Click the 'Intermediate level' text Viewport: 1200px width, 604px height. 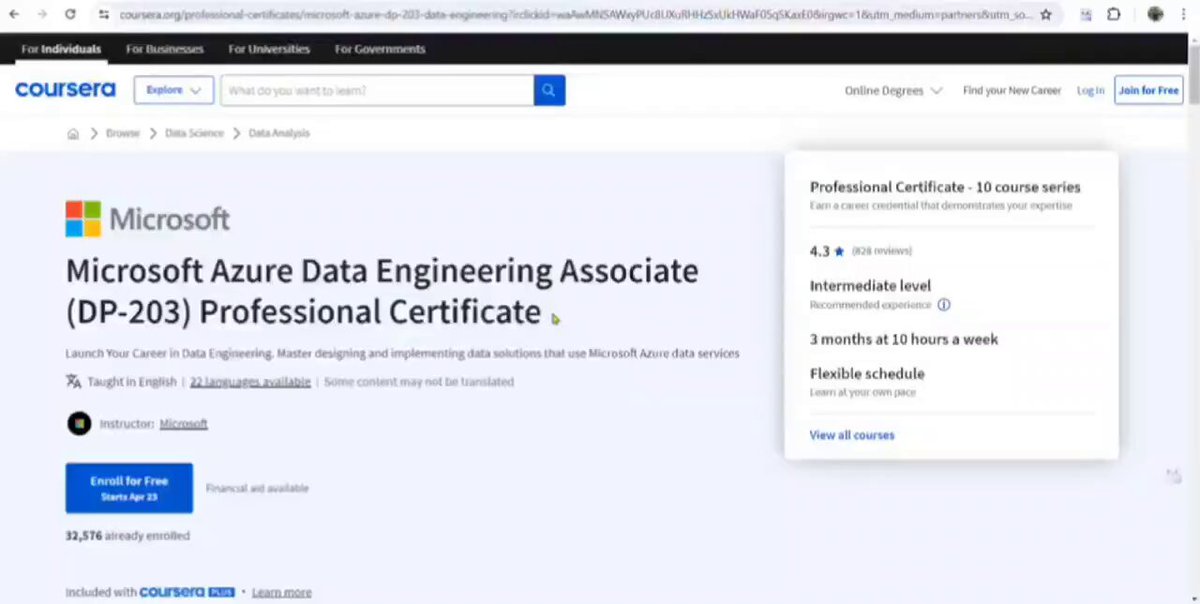pos(870,286)
